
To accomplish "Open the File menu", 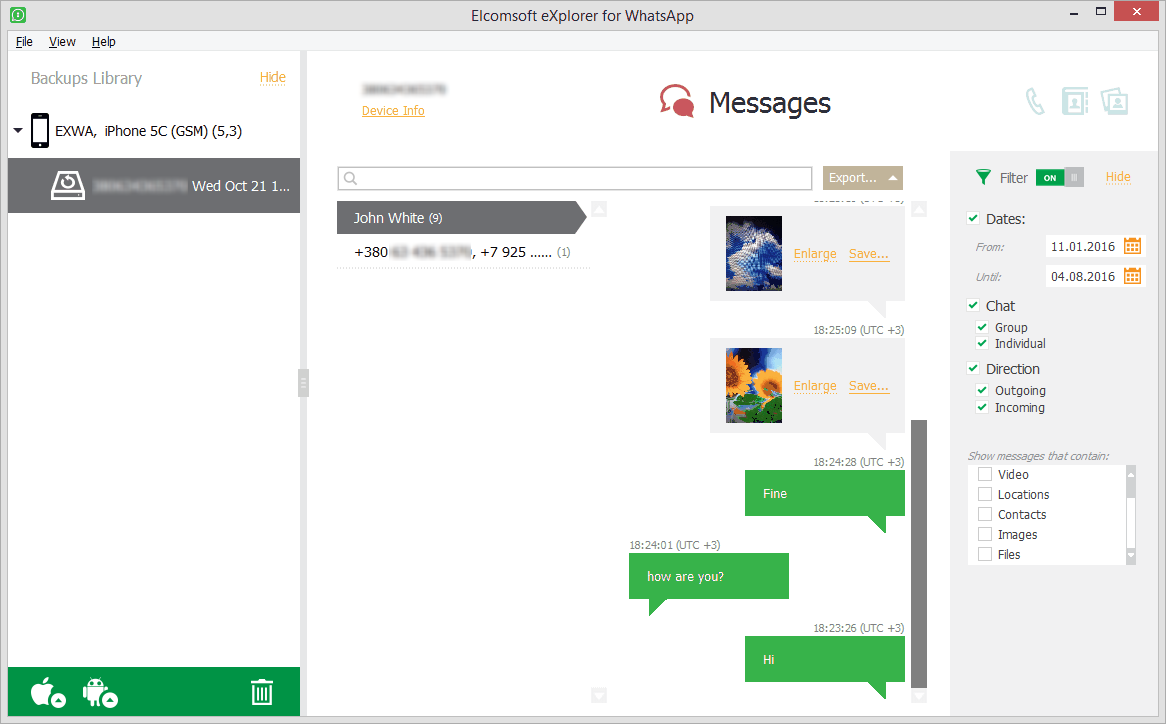I will (25, 42).
